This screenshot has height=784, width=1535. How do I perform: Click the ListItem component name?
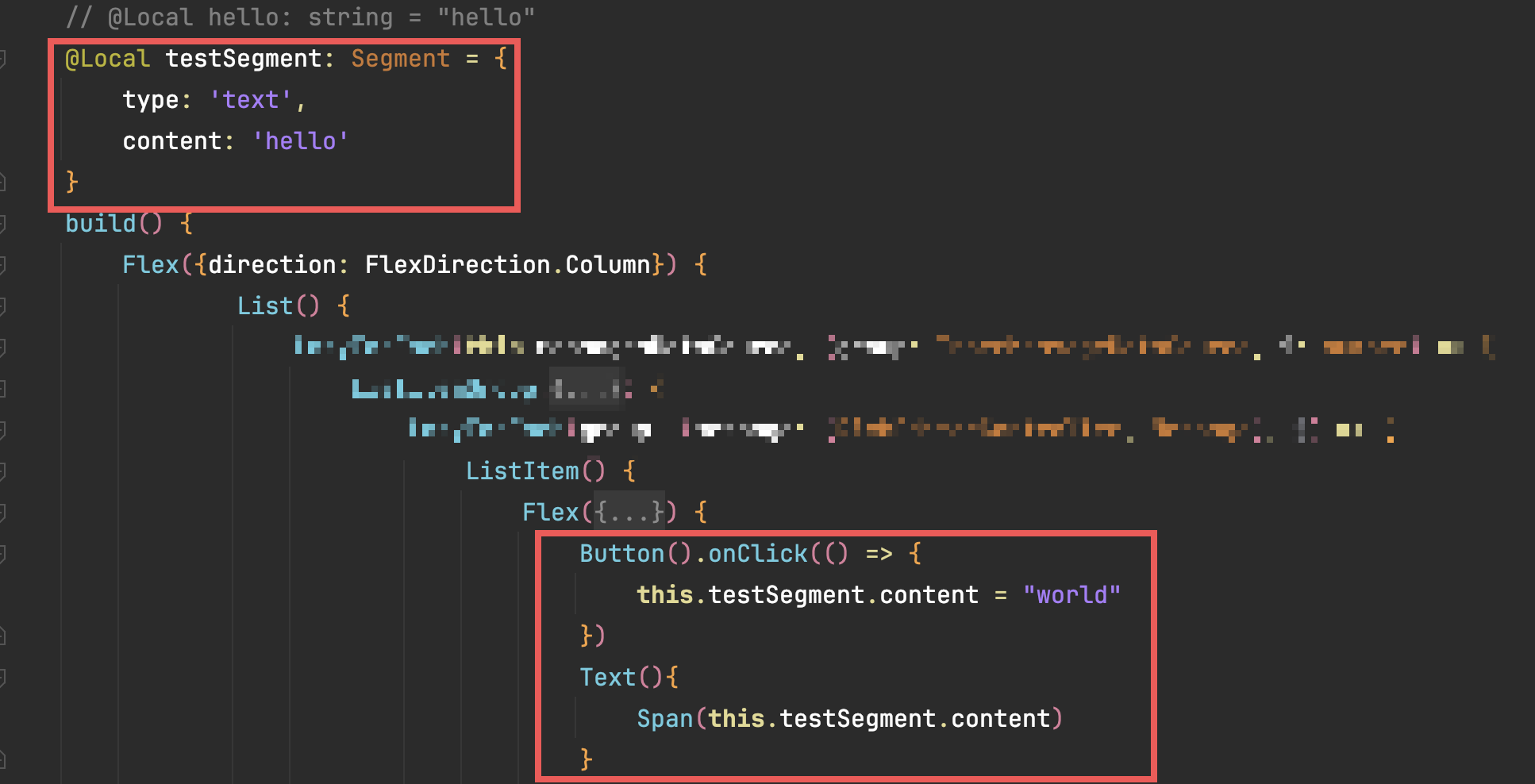click(522, 471)
